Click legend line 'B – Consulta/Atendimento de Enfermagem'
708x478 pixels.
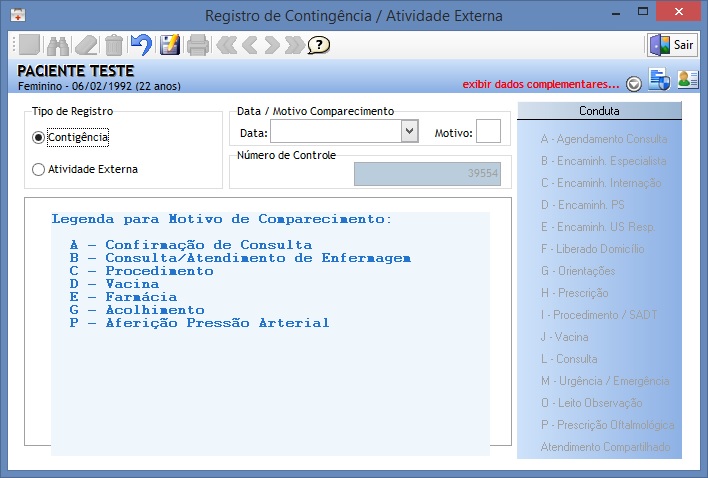click(240, 258)
